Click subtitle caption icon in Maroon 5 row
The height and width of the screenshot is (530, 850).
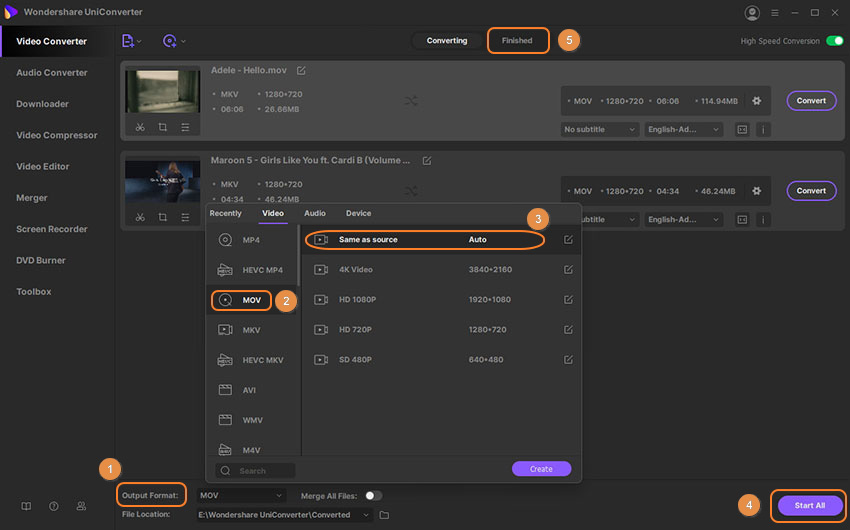pyautogui.click(x=742, y=219)
